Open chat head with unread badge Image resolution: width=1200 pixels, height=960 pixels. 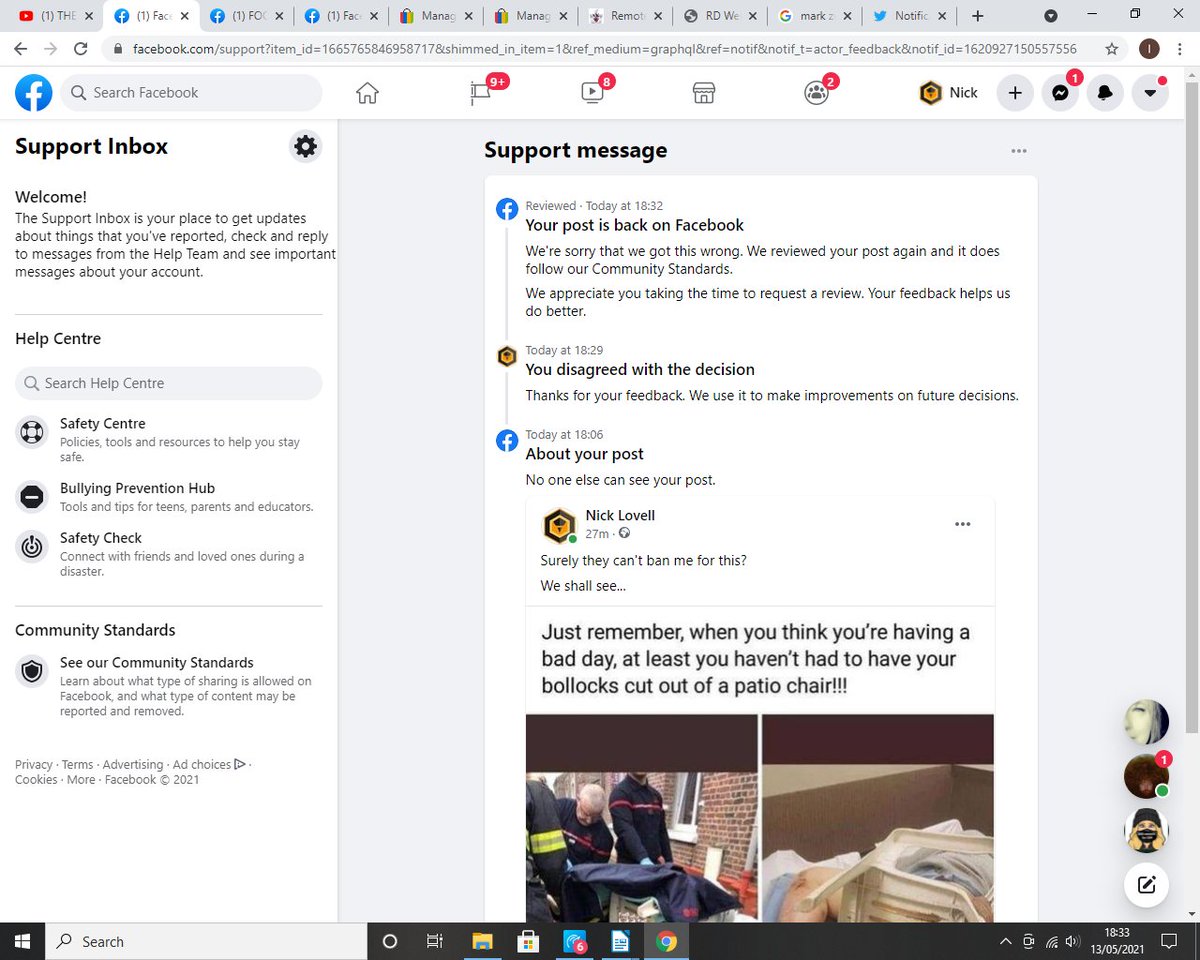[1146, 776]
